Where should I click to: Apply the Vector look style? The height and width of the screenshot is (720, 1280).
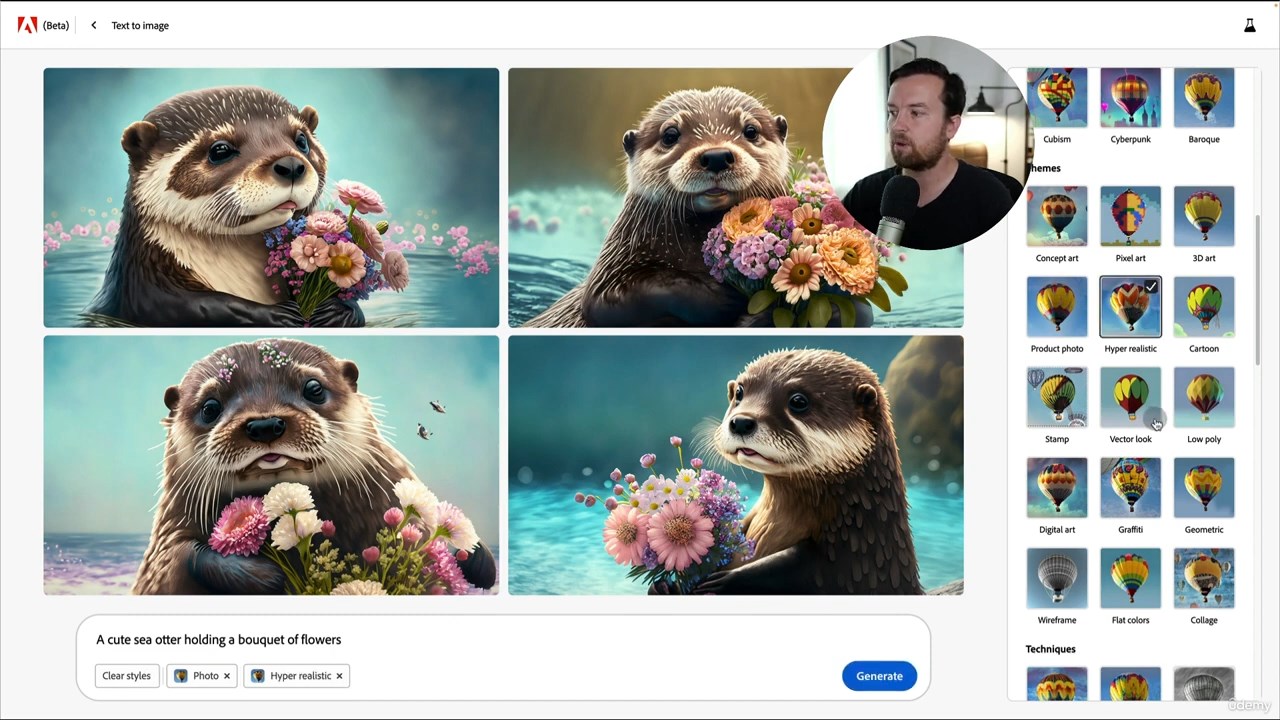click(x=1130, y=397)
